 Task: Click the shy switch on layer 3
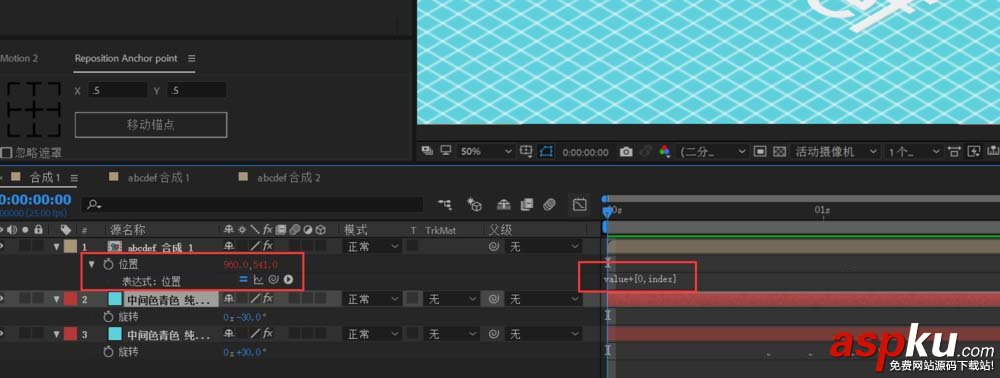[x=229, y=334]
